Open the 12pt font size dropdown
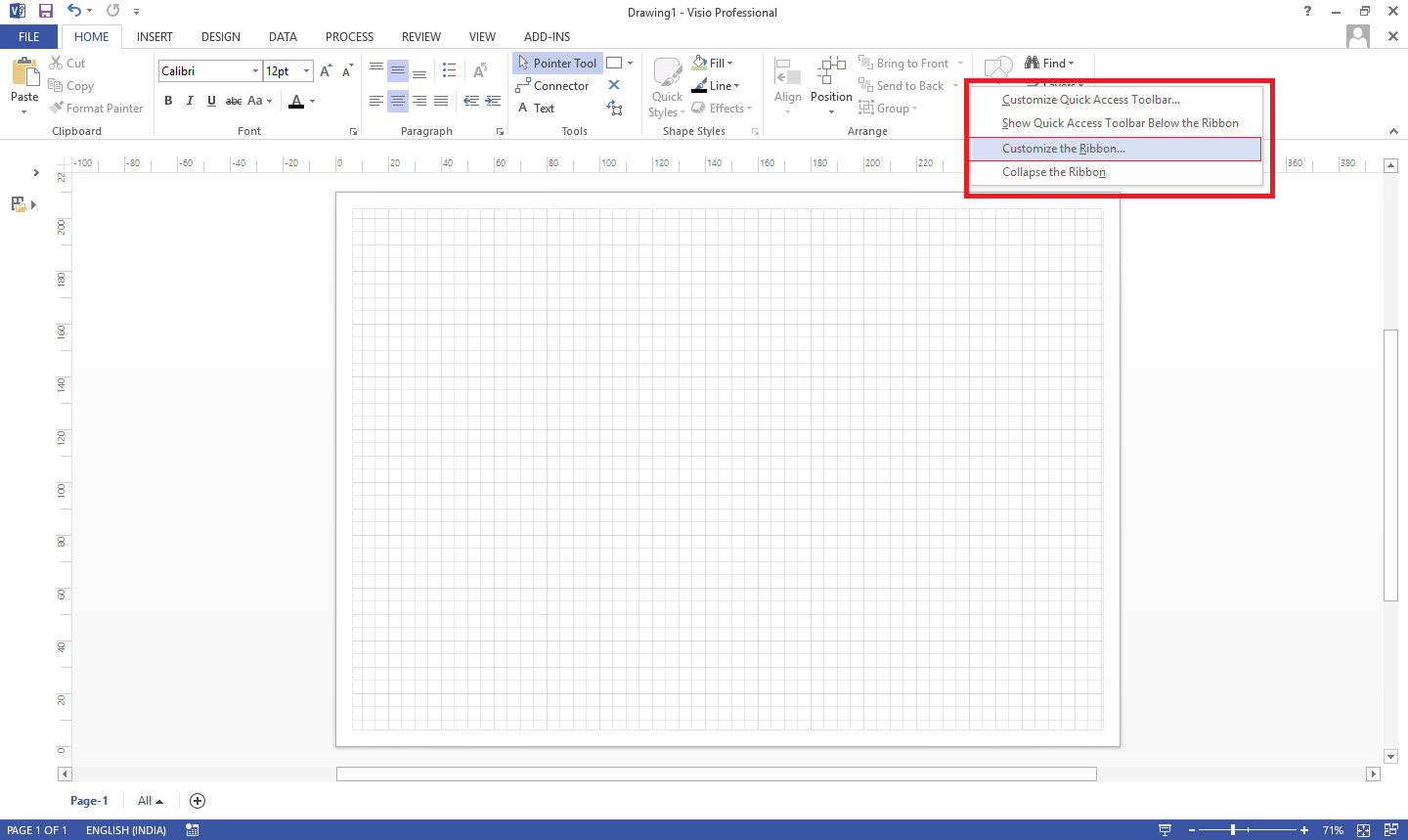1408x840 pixels. tap(304, 70)
